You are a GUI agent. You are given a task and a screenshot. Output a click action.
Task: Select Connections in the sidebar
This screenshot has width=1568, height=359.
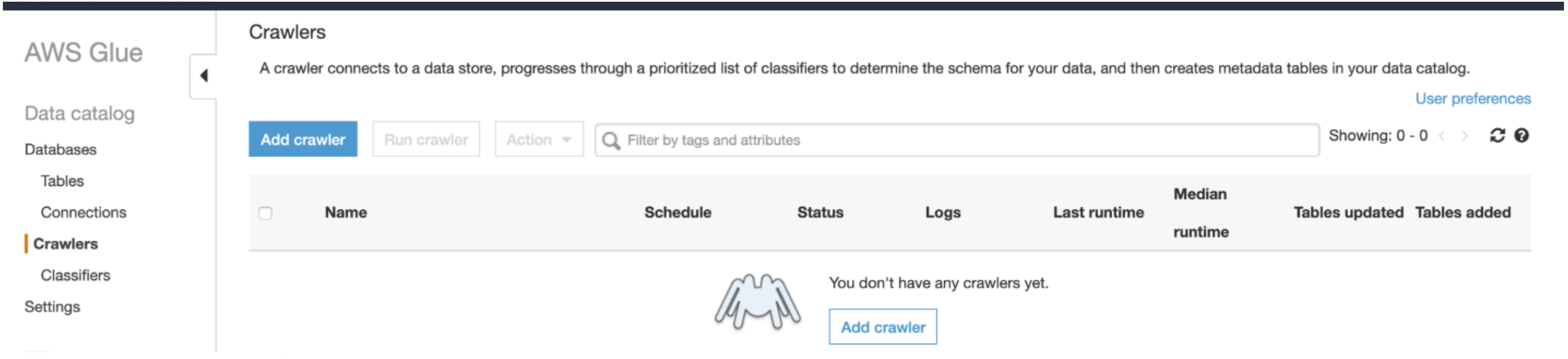[83, 212]
